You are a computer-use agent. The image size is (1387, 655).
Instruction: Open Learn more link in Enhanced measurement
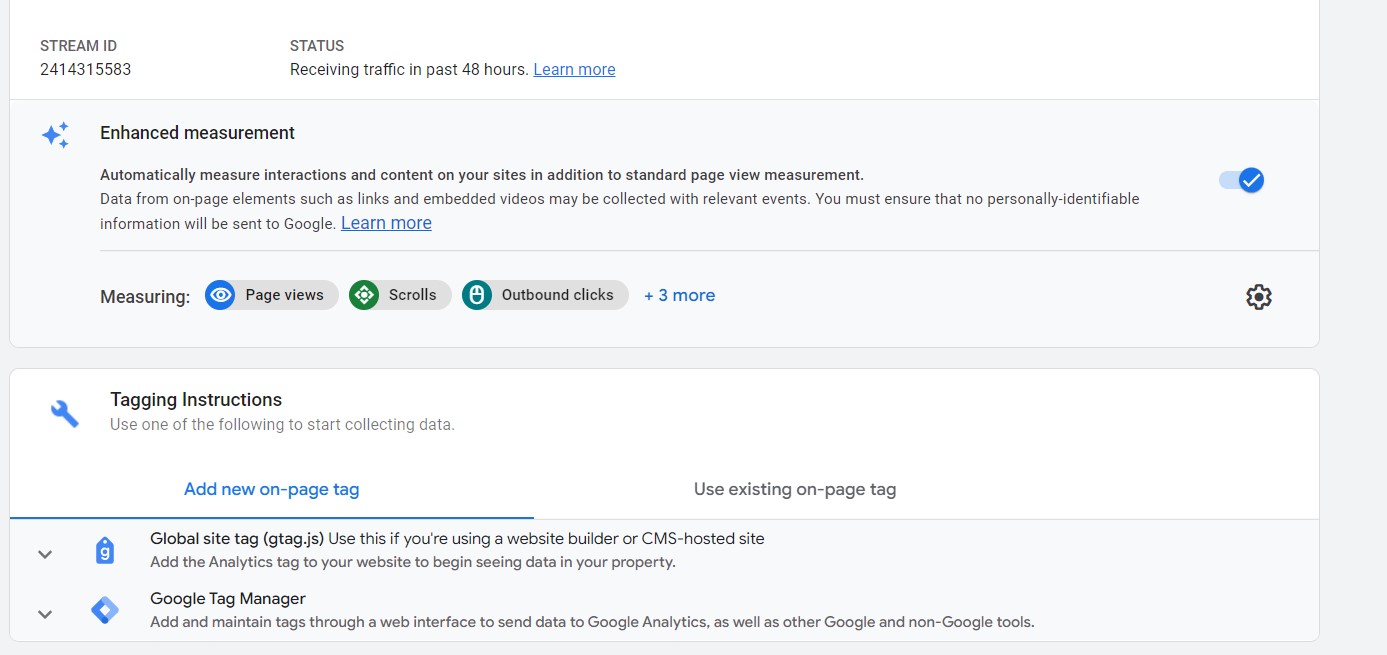click(386, 223)
